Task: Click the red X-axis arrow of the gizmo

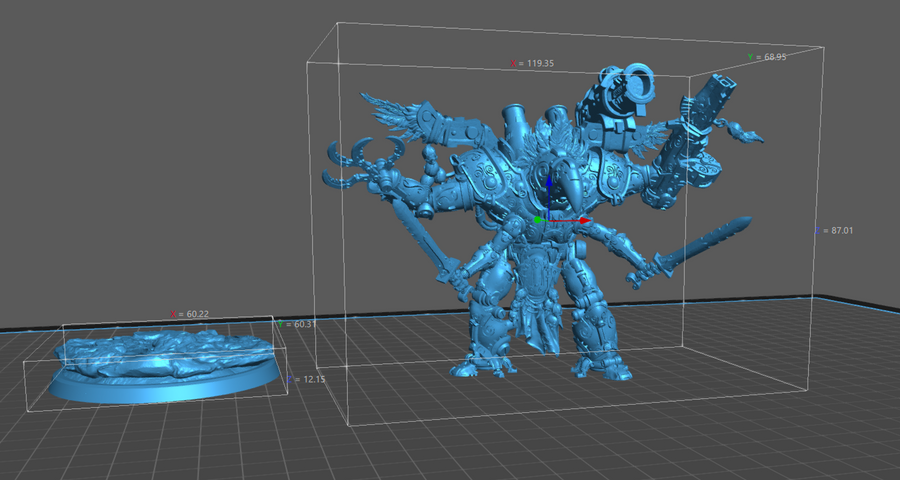Action: tap(582, 220)
